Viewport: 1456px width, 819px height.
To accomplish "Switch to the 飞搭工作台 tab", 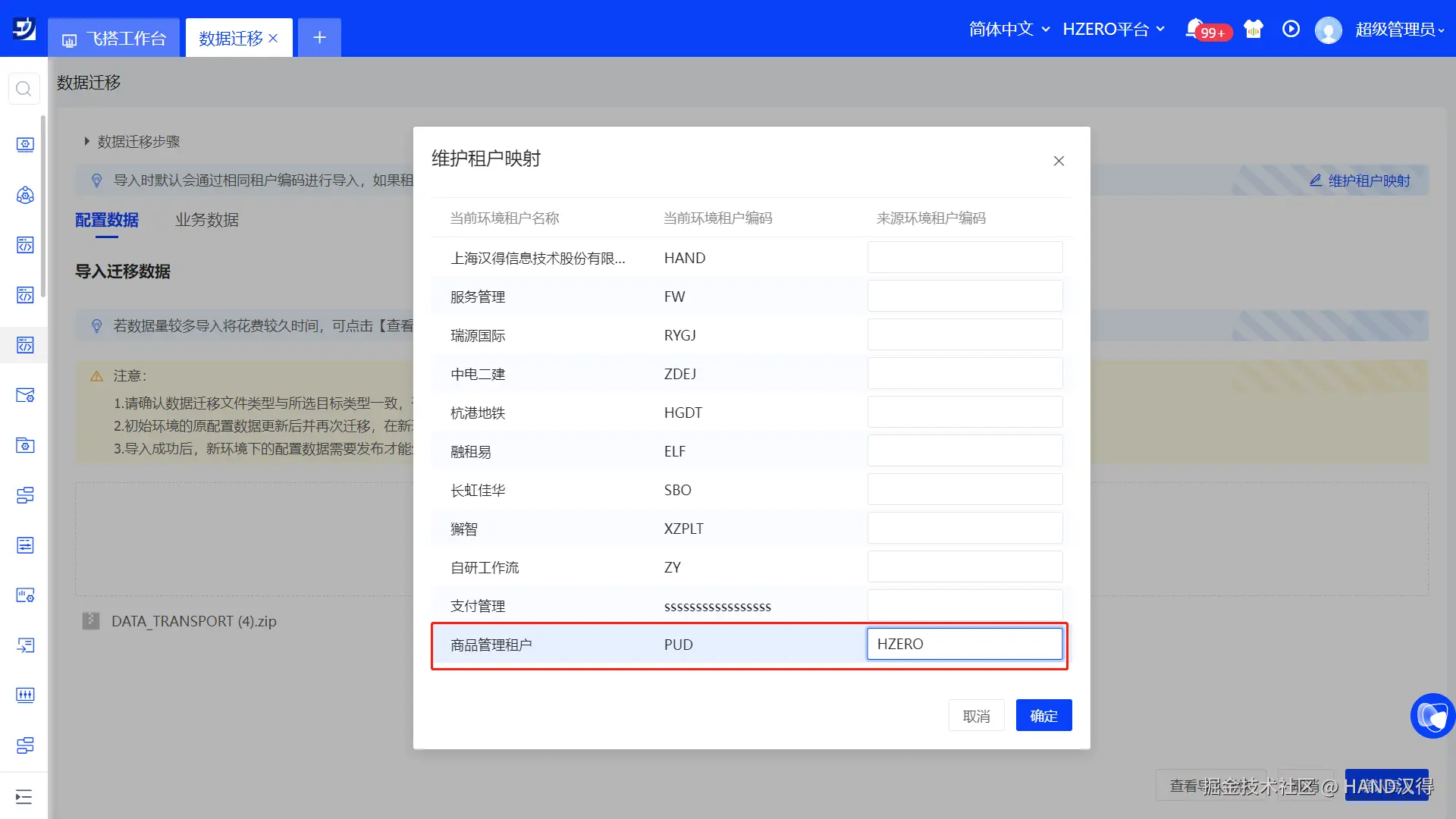I will [115, 38].
